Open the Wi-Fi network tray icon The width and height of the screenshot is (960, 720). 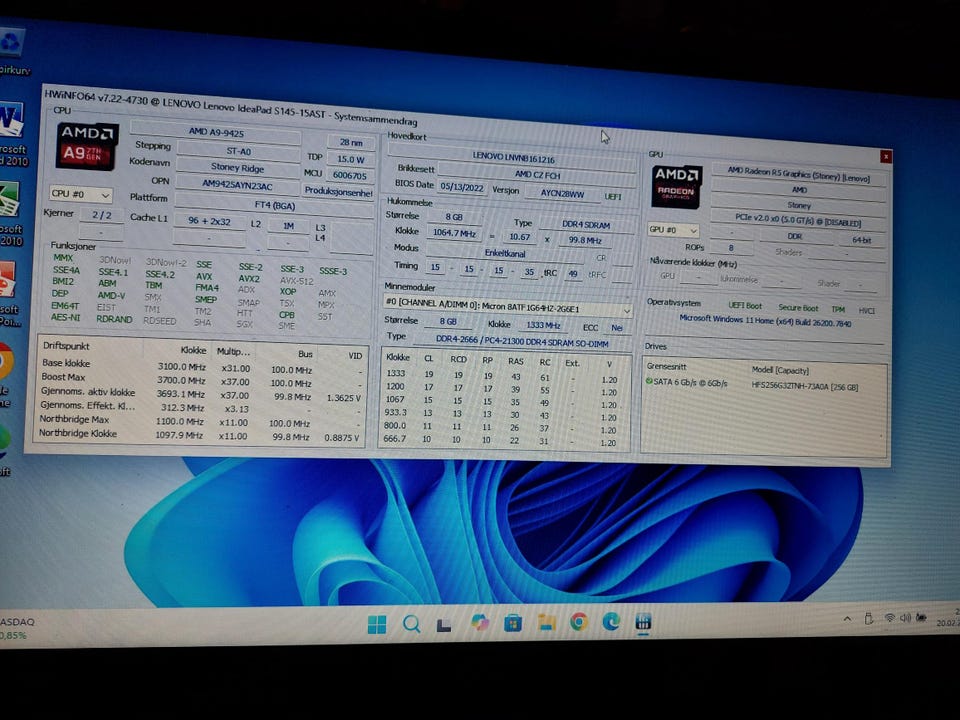[x=890, y=618]
